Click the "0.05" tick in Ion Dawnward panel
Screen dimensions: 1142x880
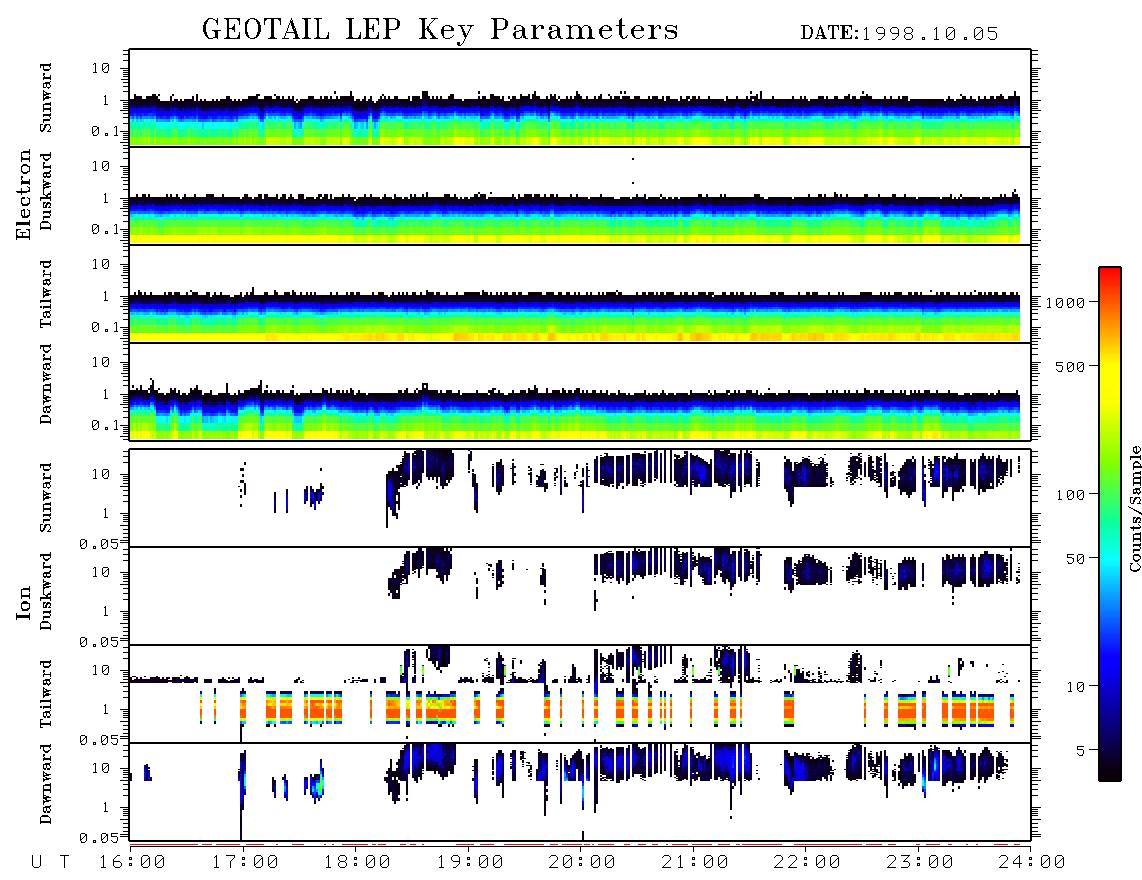[98, 838]
